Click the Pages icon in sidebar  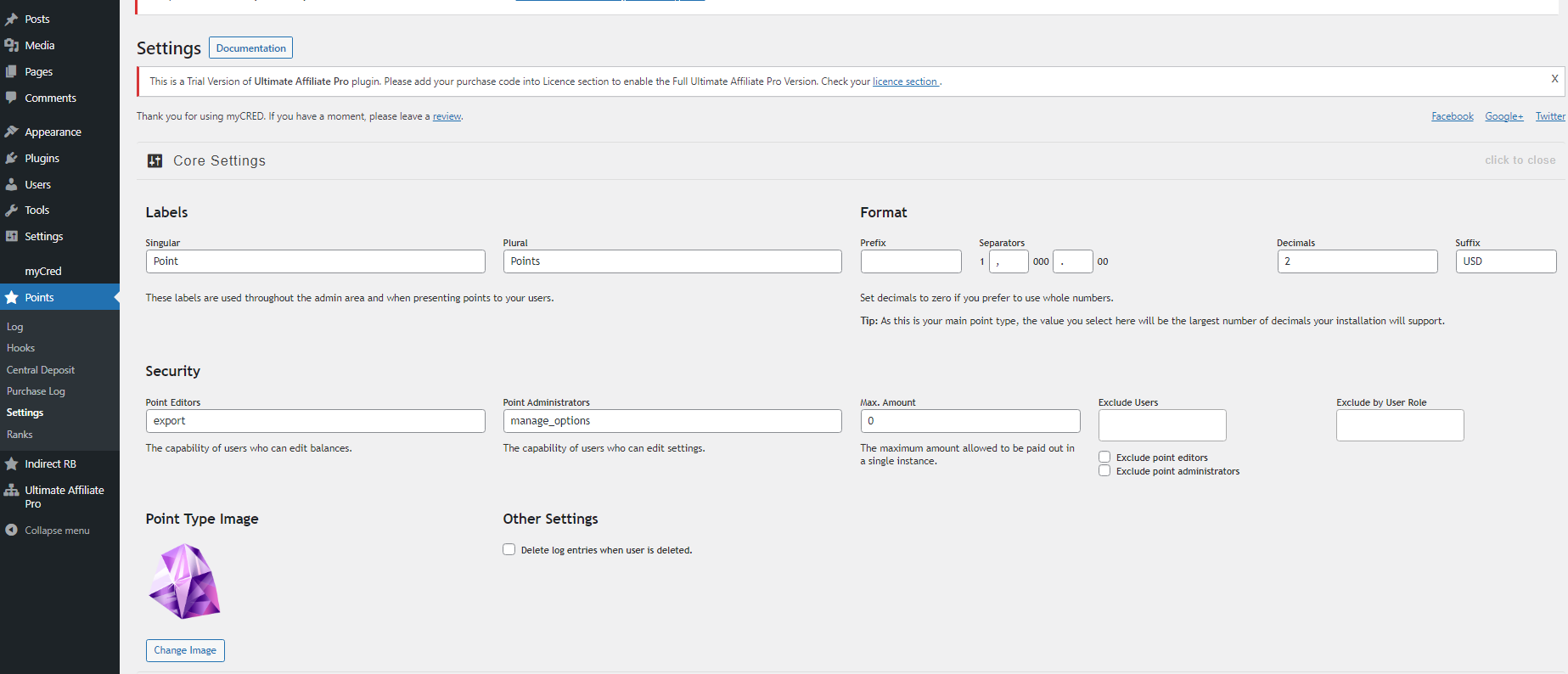(x=12, y=71)
